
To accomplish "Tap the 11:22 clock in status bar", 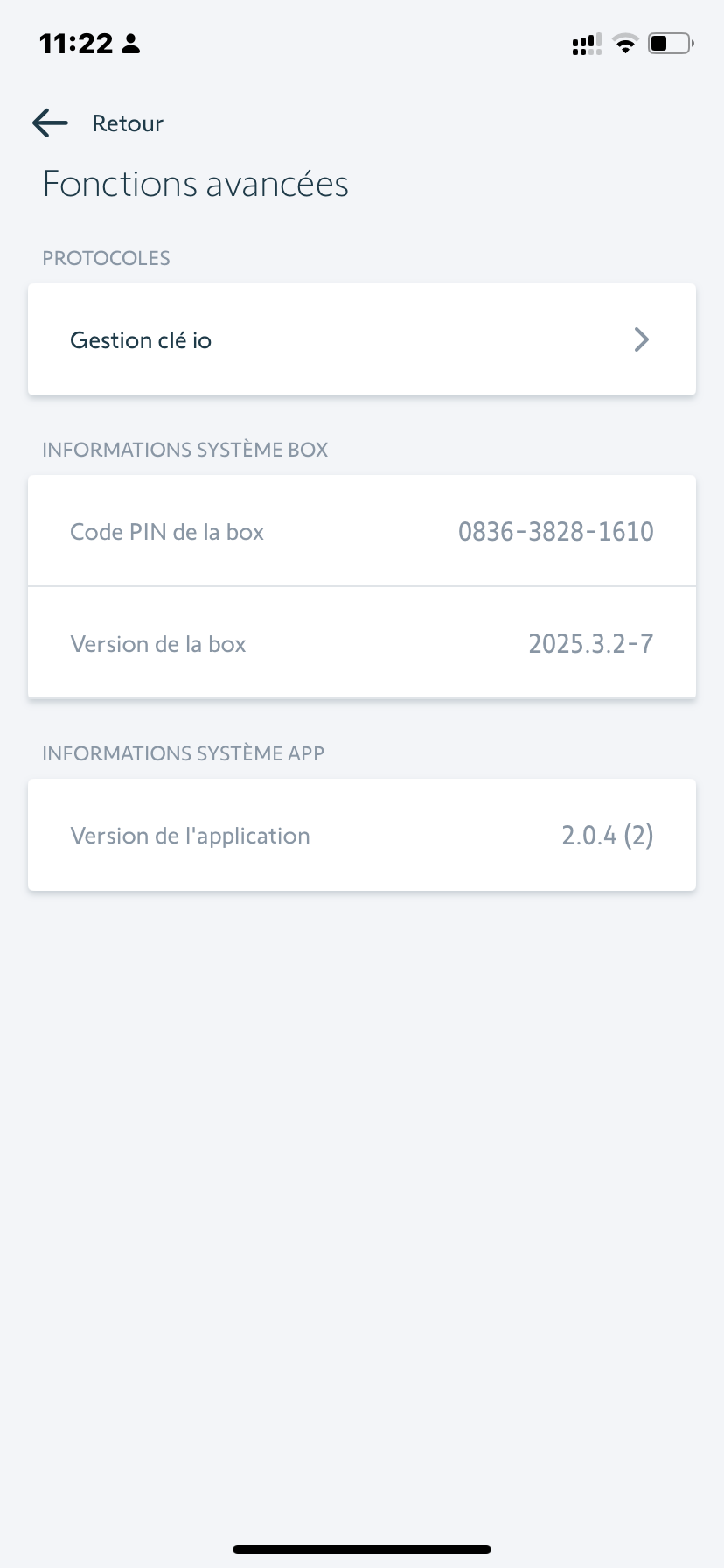I will pyautogui.click(x=76, y=44).
